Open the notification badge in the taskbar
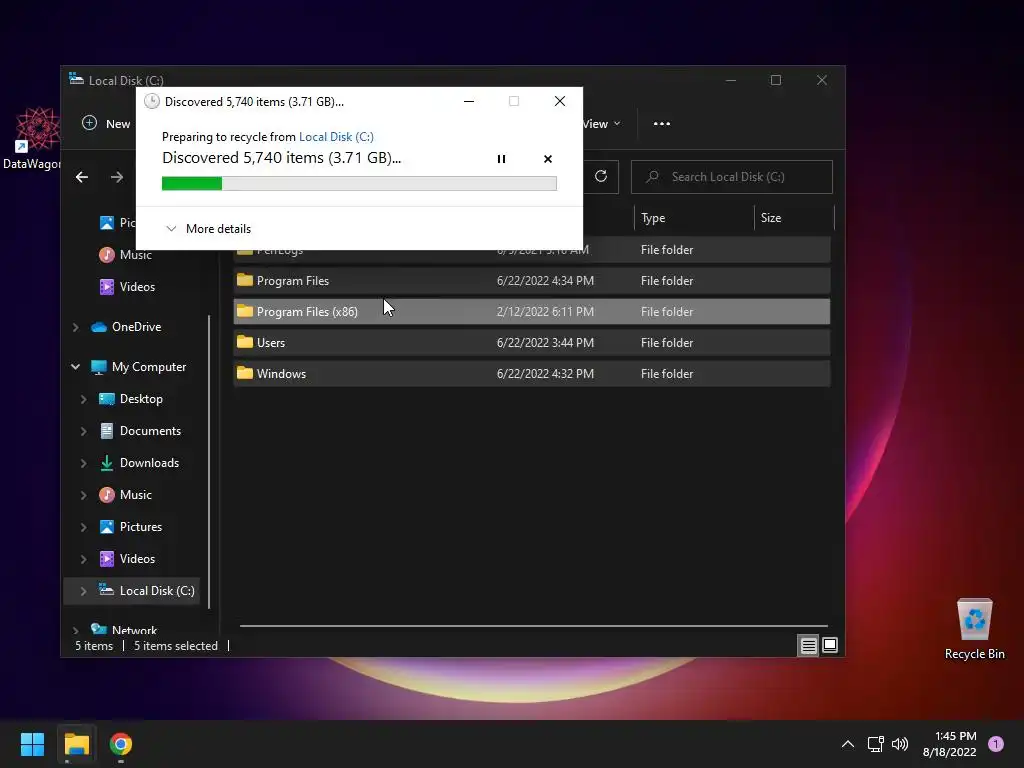This screenshot has width=1024, height=768. tap(996, 744)
